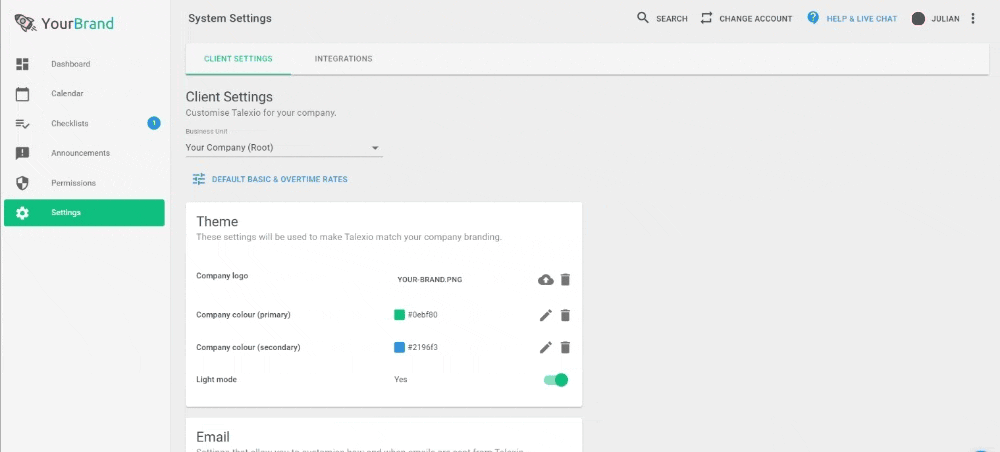Click the #0ebf80 colour value

423,315
